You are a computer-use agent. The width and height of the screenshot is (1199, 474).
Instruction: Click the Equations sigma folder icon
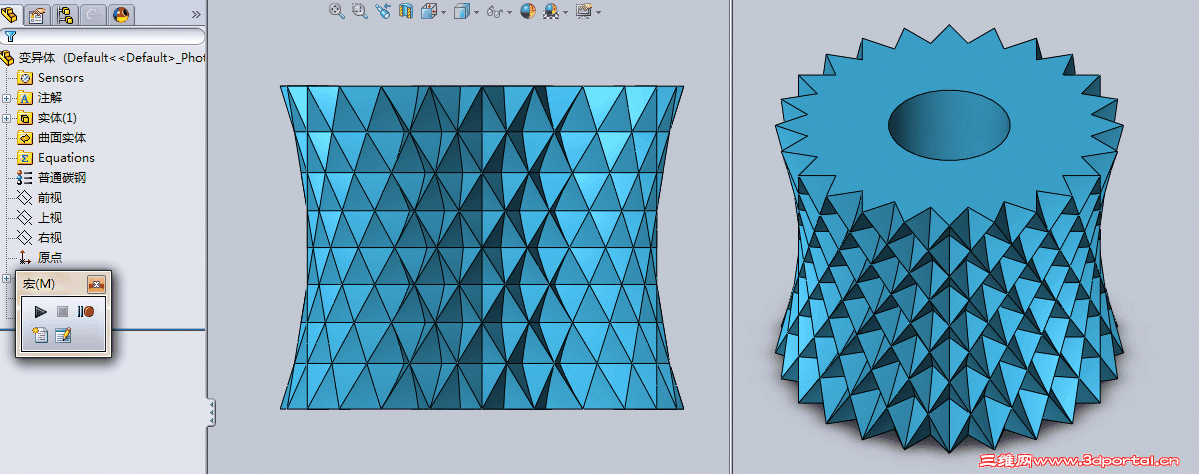(x=25, y=157)
